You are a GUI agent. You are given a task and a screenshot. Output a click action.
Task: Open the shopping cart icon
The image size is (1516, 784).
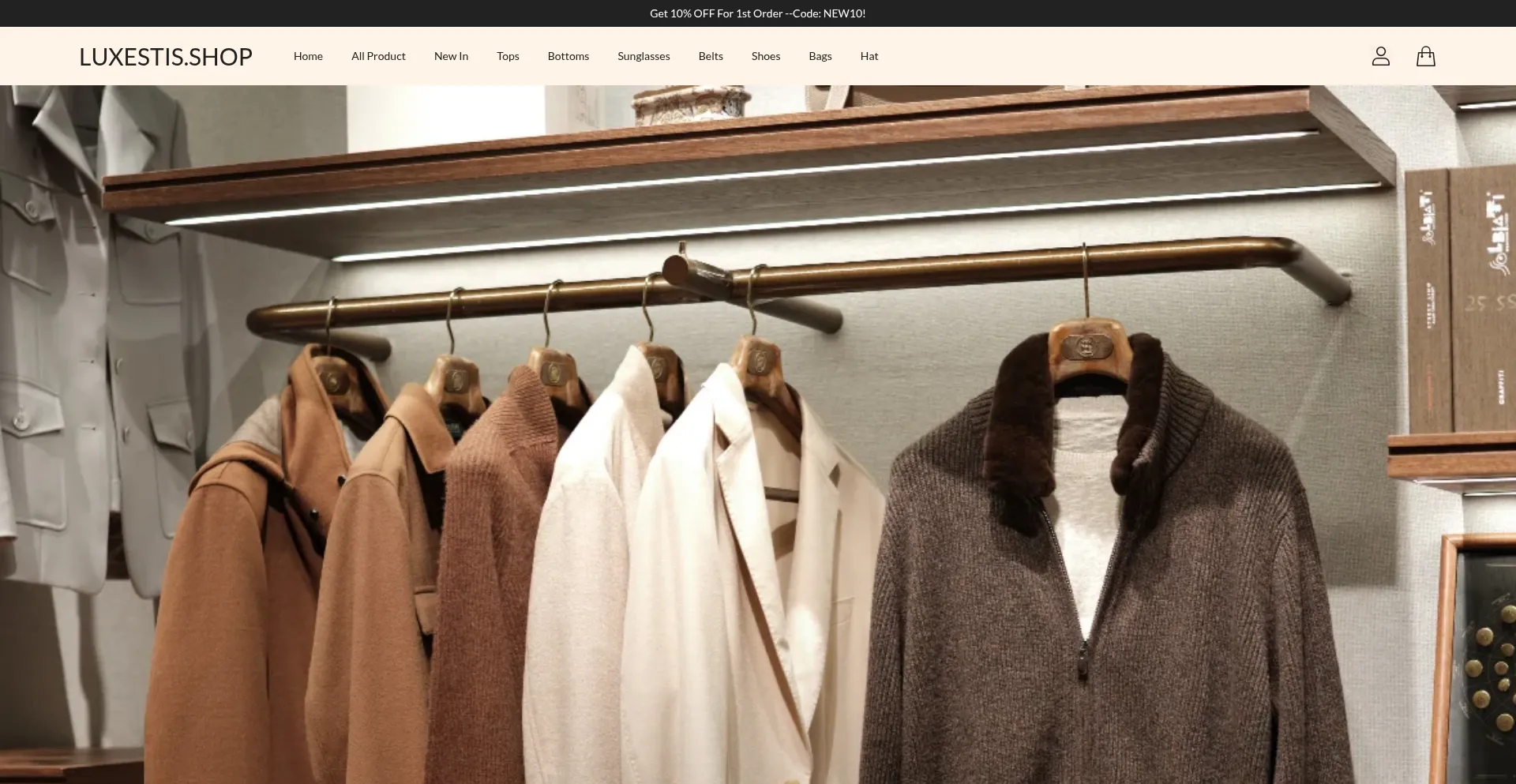(x=1426, y=55)
